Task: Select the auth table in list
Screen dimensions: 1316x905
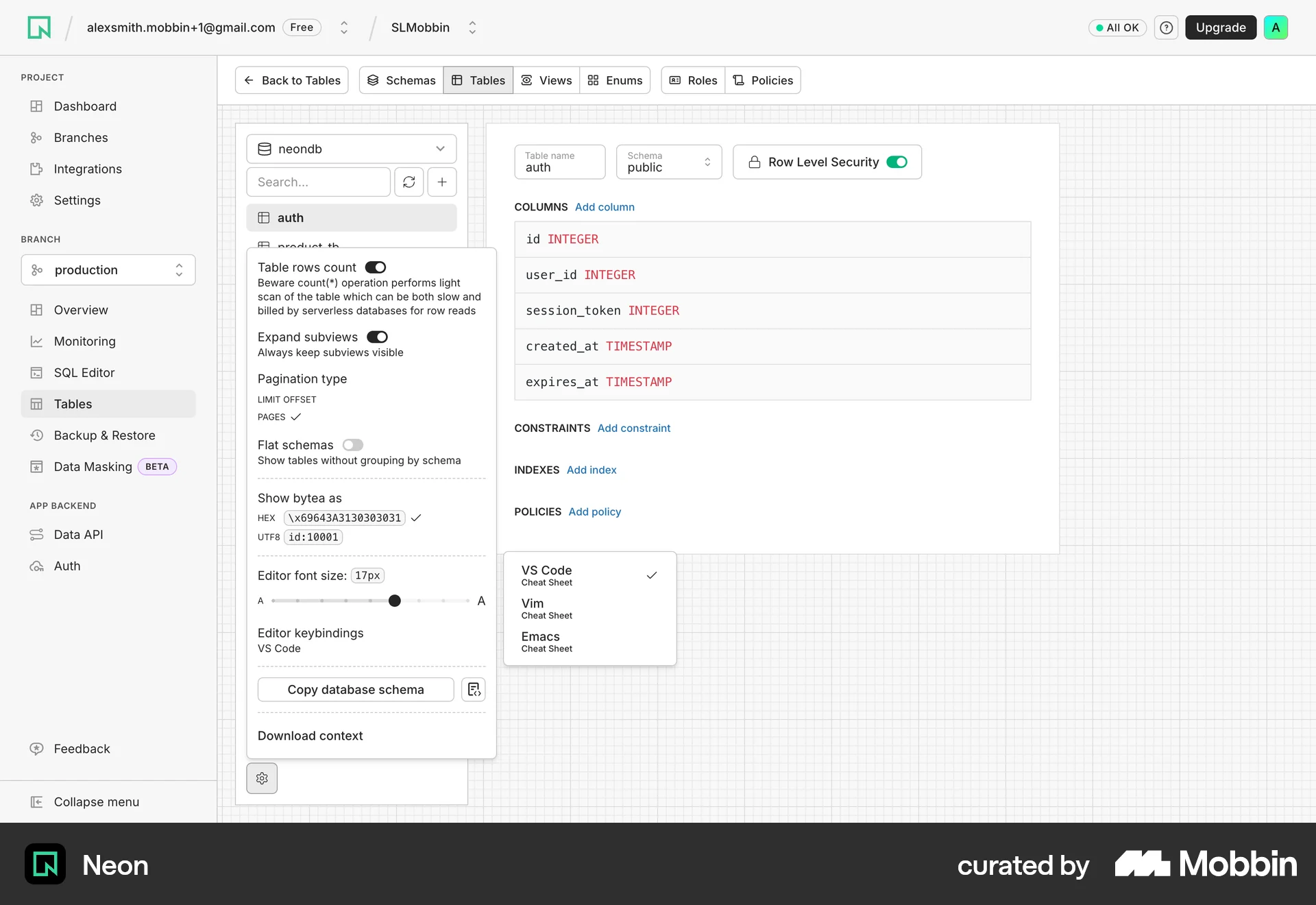Action: [x=352, y=218]
